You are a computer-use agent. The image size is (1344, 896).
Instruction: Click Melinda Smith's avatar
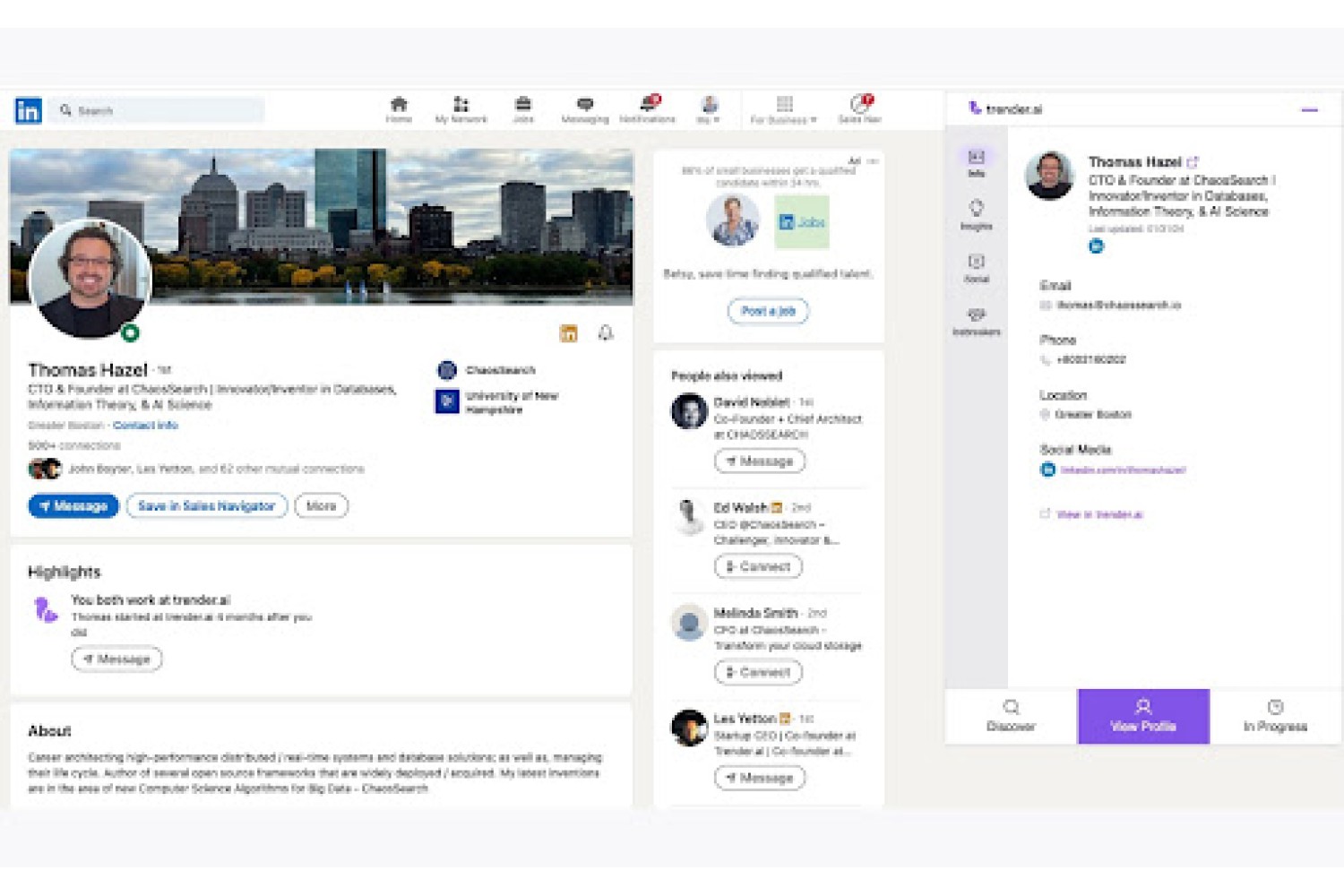point(689,623)
